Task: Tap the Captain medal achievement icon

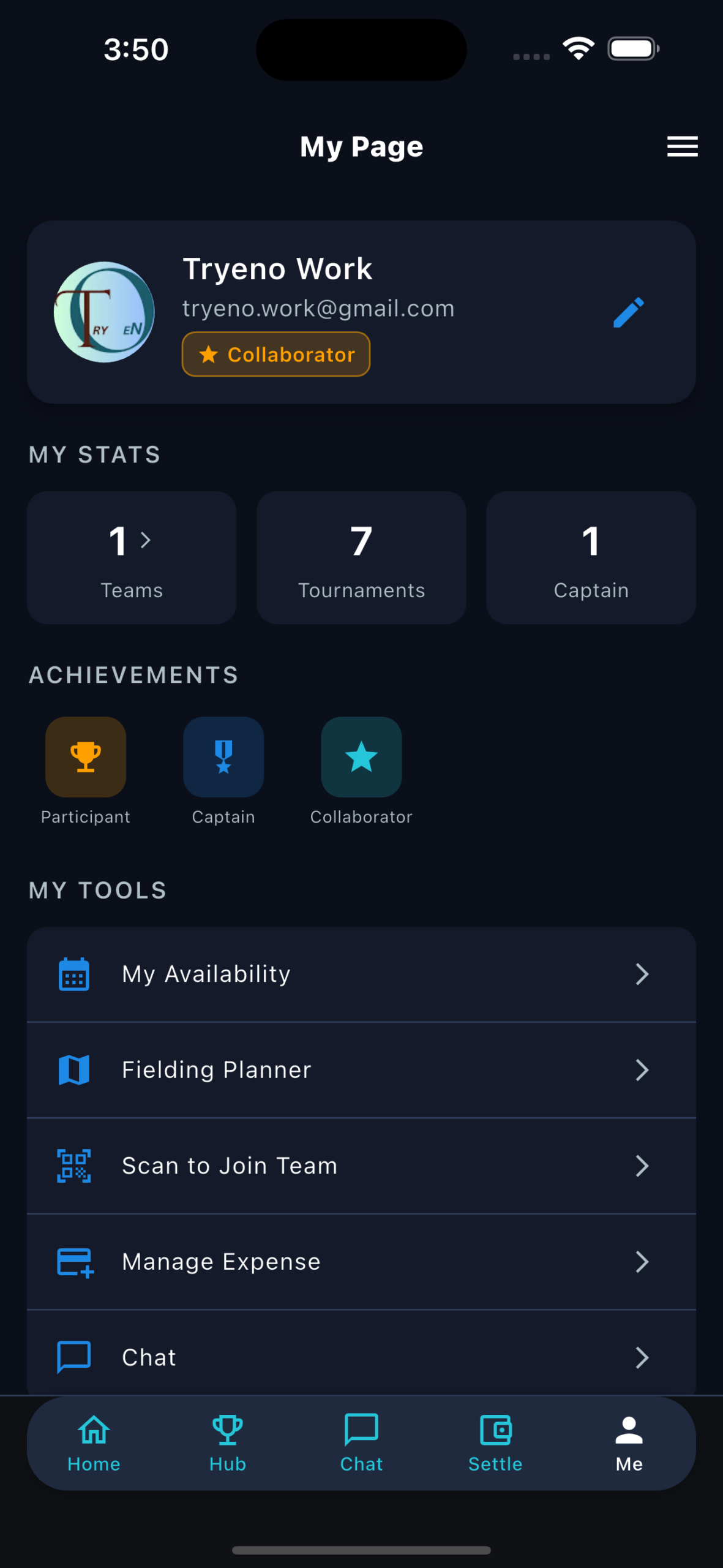Action: tap(223, 757)
